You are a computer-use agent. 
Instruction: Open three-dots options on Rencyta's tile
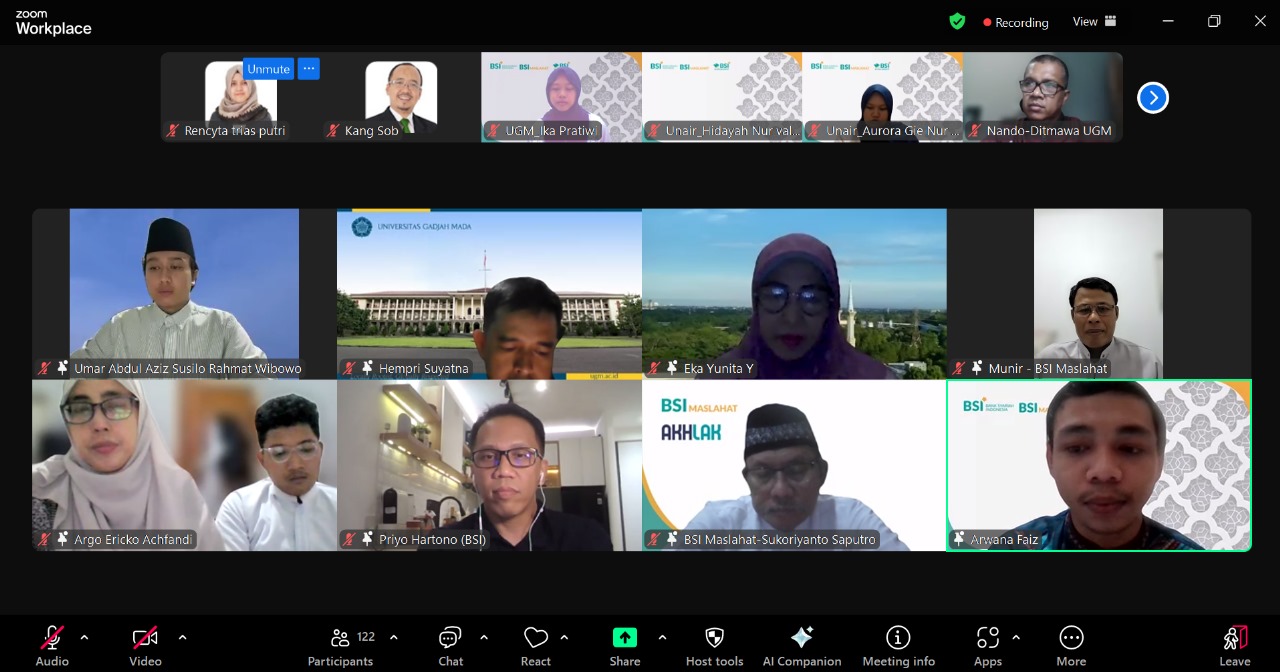[x=309, y=69]
